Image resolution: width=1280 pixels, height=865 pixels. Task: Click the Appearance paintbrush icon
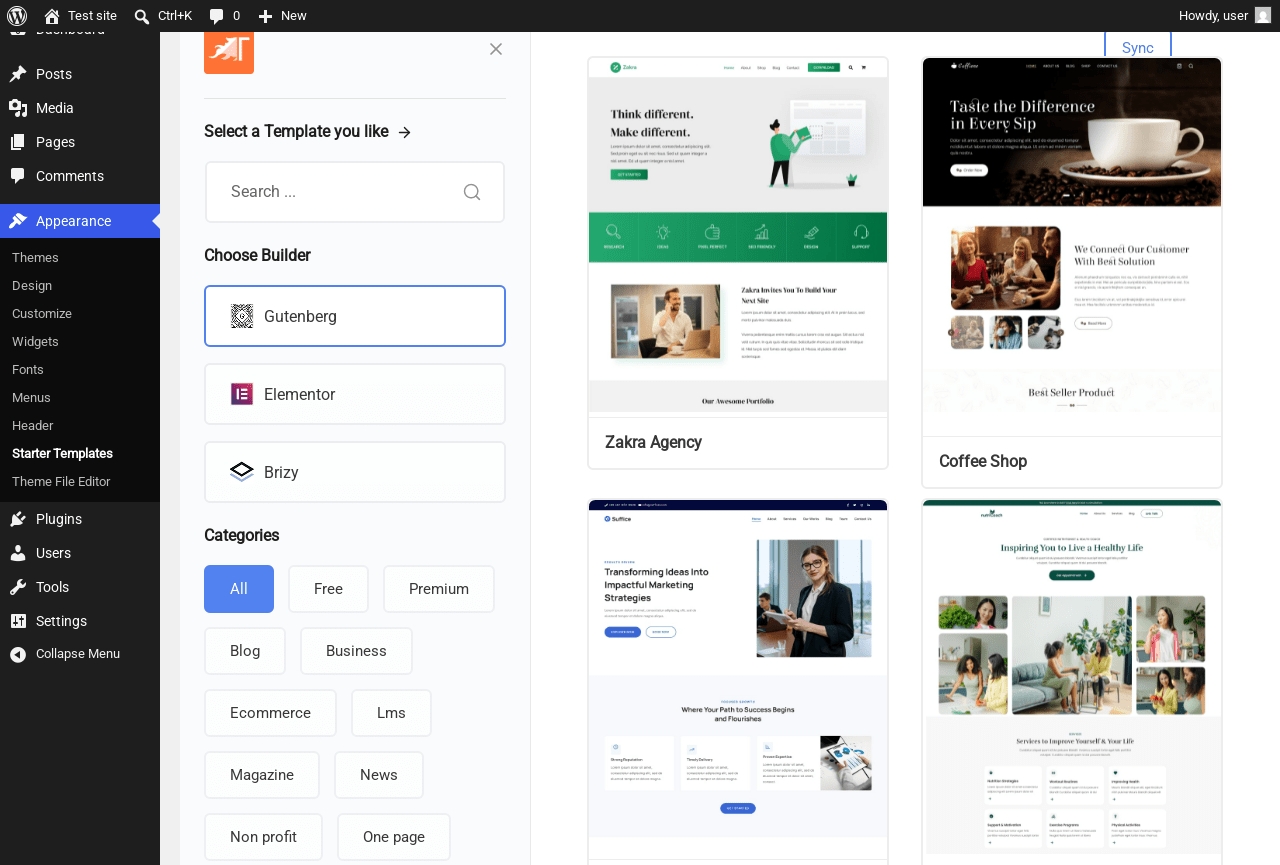point(18,221)
